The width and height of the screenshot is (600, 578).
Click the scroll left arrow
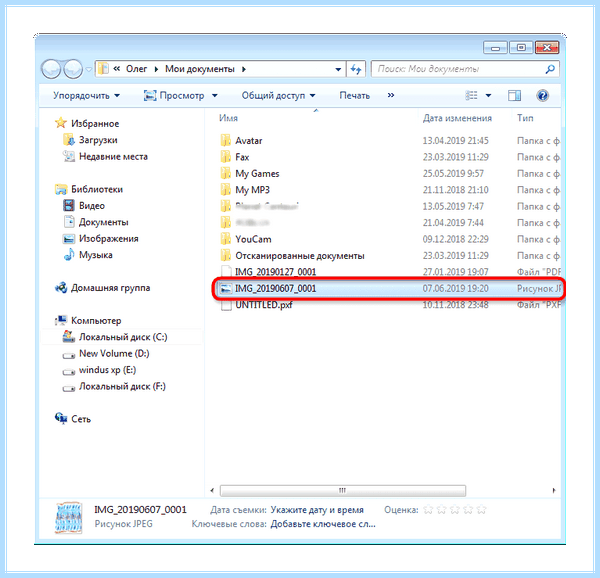[212, 490]
